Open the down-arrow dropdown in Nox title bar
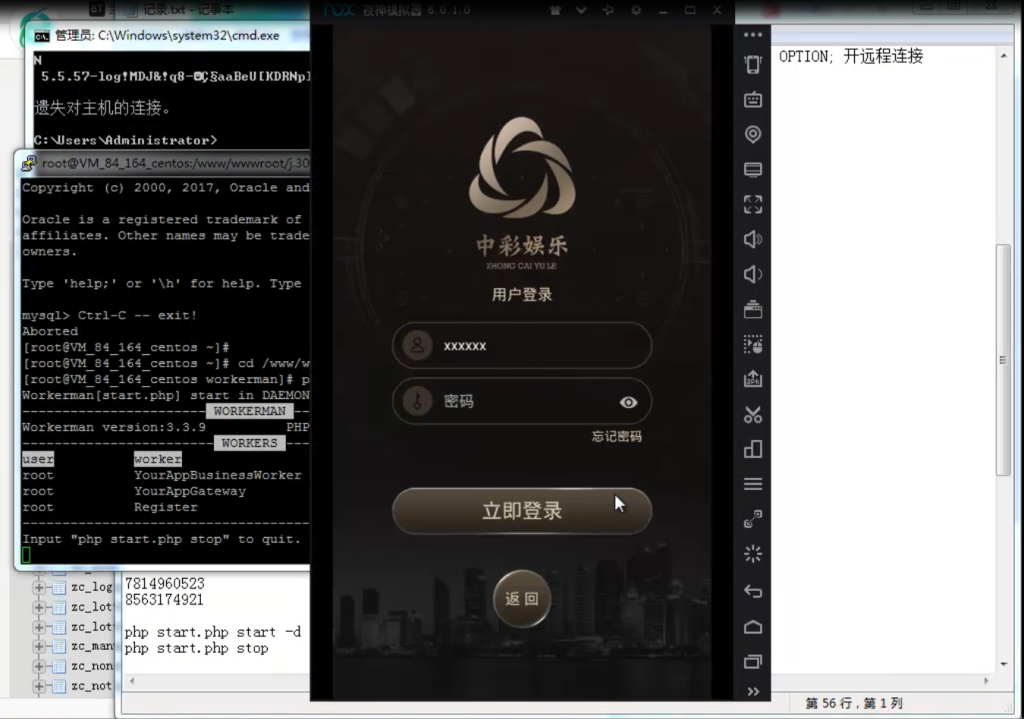1024x719 pixels. 581,10
